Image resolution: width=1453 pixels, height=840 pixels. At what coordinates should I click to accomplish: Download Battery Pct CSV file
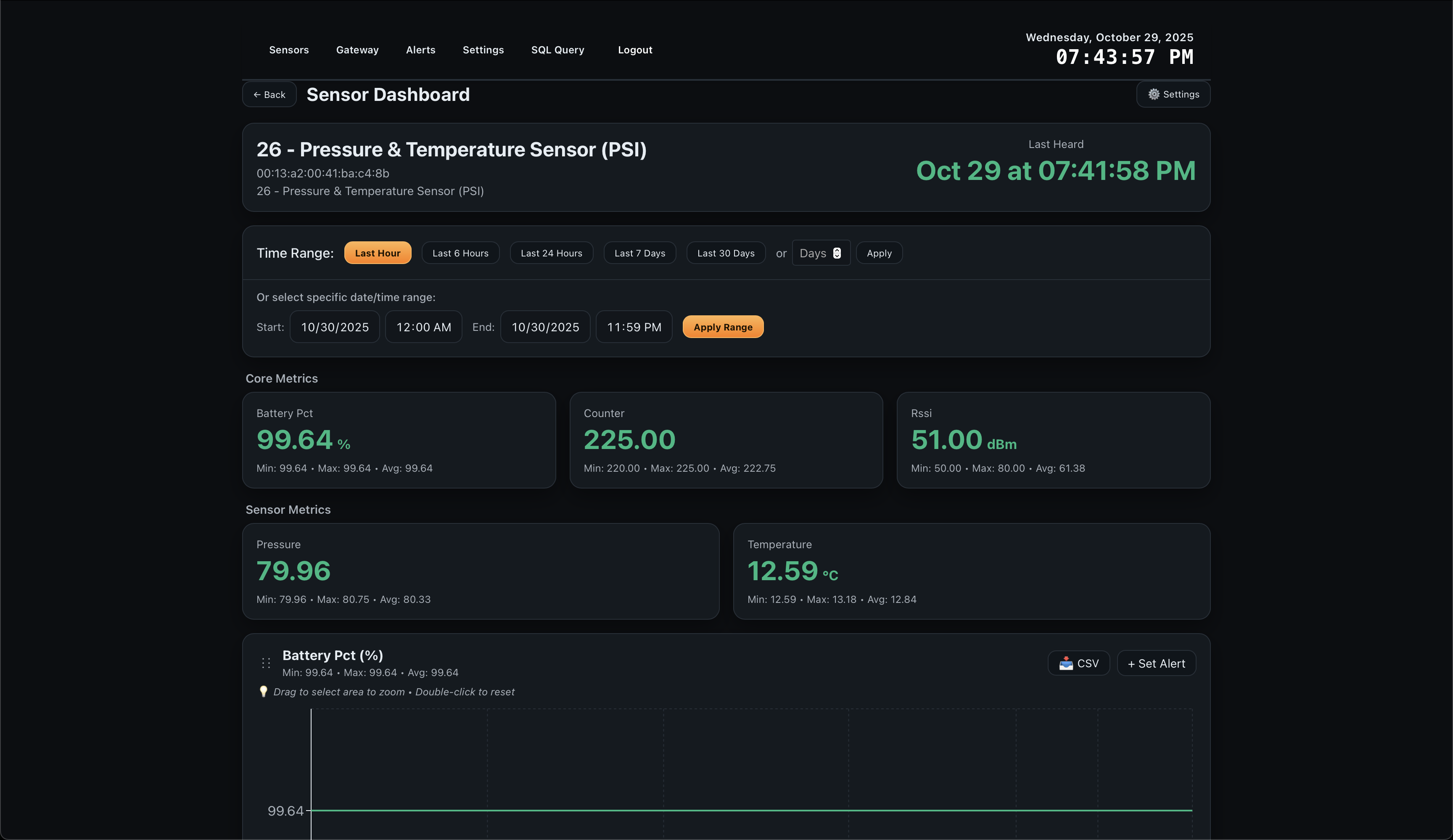pos(1078,663)
